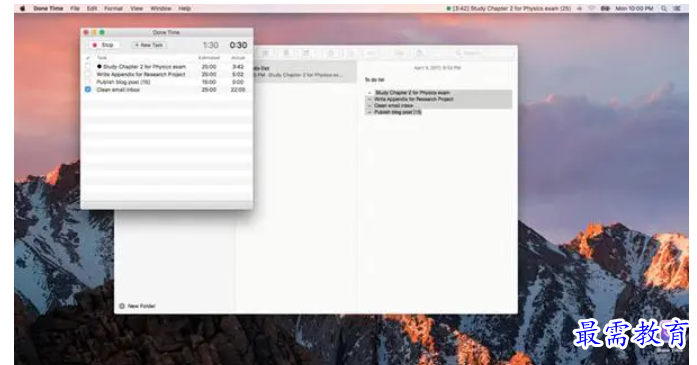Open the Help menu
The height and width of the screenshot is (365, 697).
[x=184, y=8]
